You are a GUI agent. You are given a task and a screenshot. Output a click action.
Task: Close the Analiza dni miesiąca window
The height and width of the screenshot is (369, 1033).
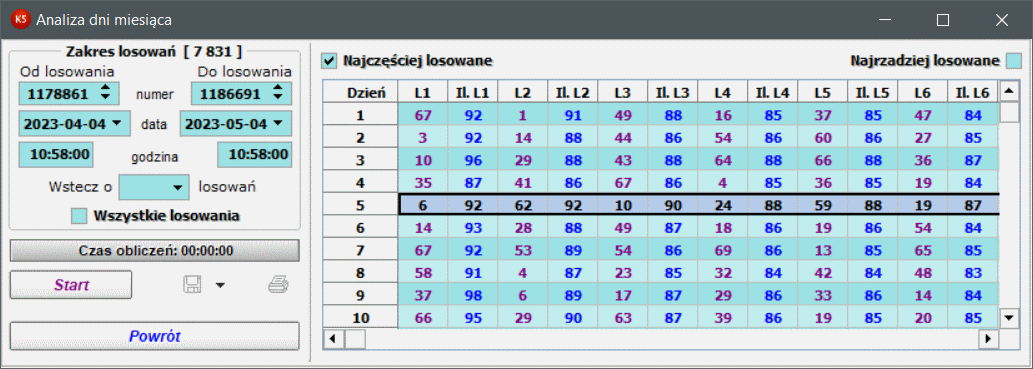point(1001,20)
